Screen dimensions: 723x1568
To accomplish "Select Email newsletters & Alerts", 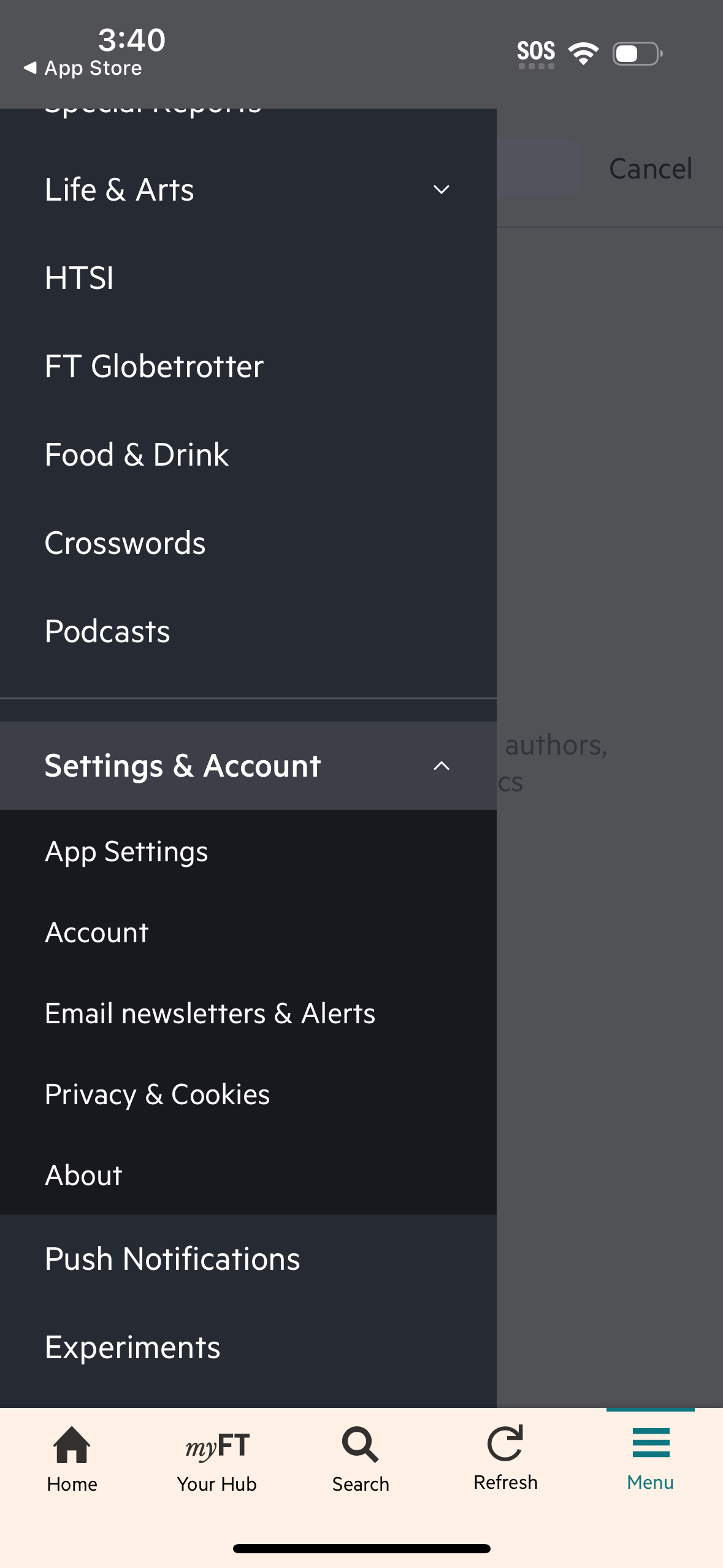I will (210, 1013).
